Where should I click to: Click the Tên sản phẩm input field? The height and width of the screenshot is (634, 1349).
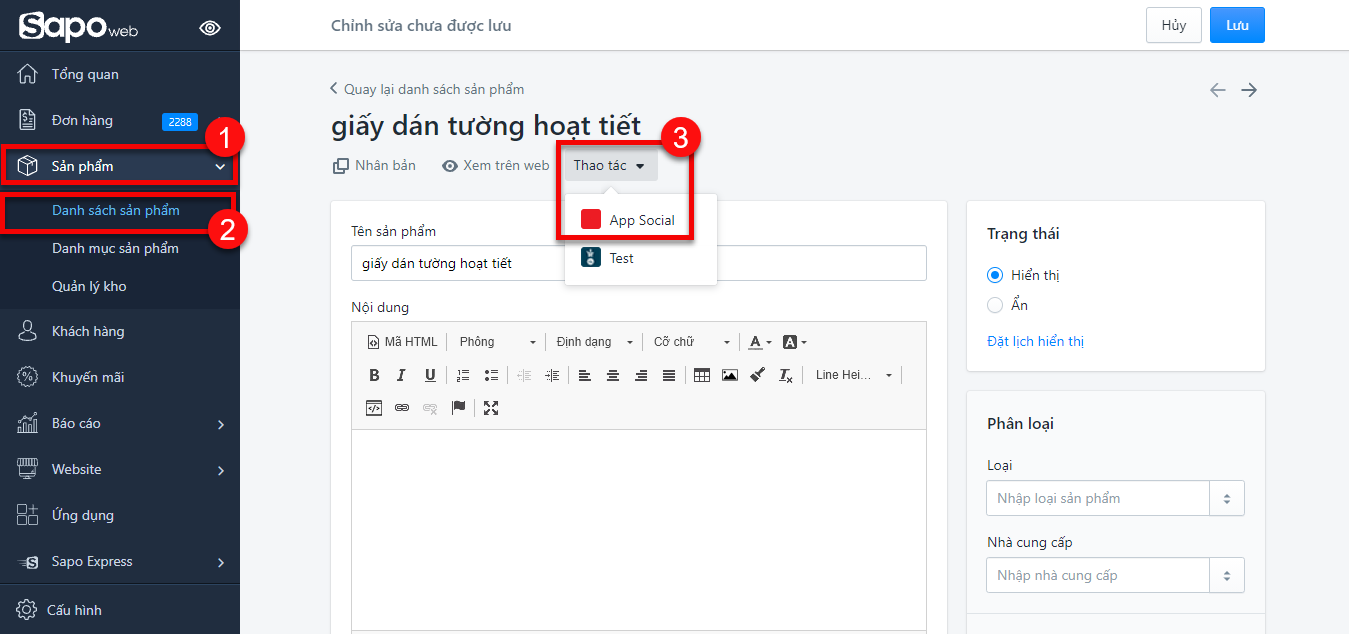[x=639, y=263]
